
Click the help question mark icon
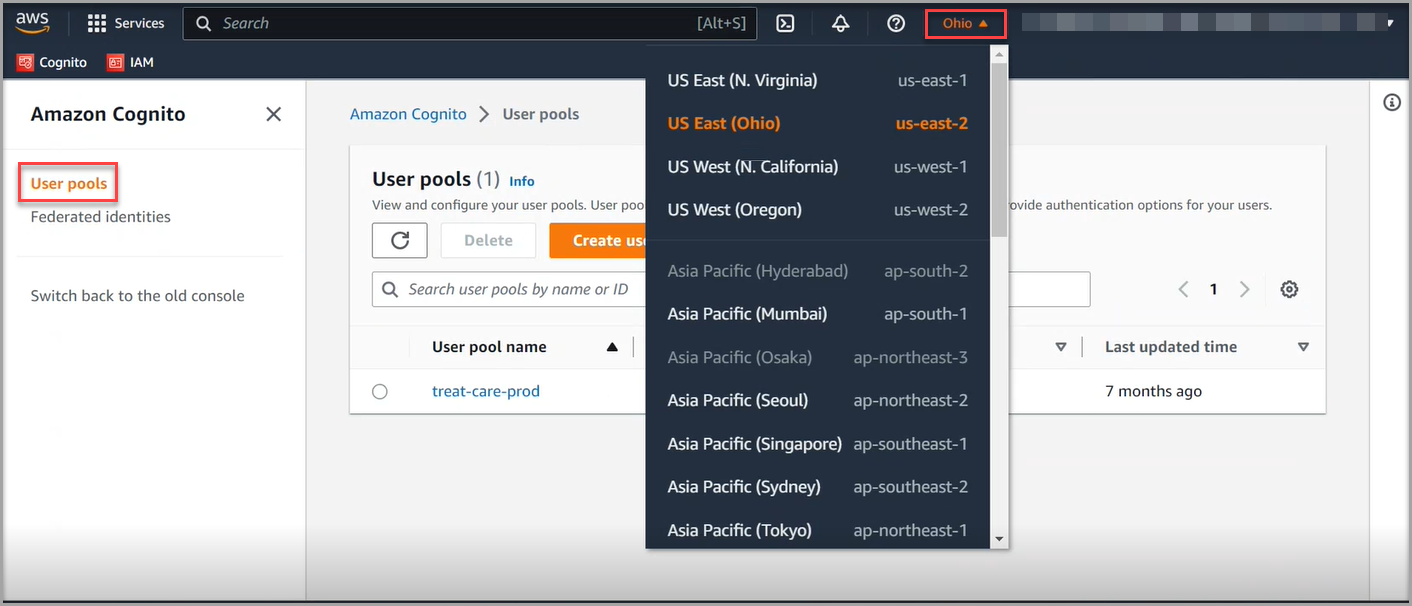tap(896, 23)
